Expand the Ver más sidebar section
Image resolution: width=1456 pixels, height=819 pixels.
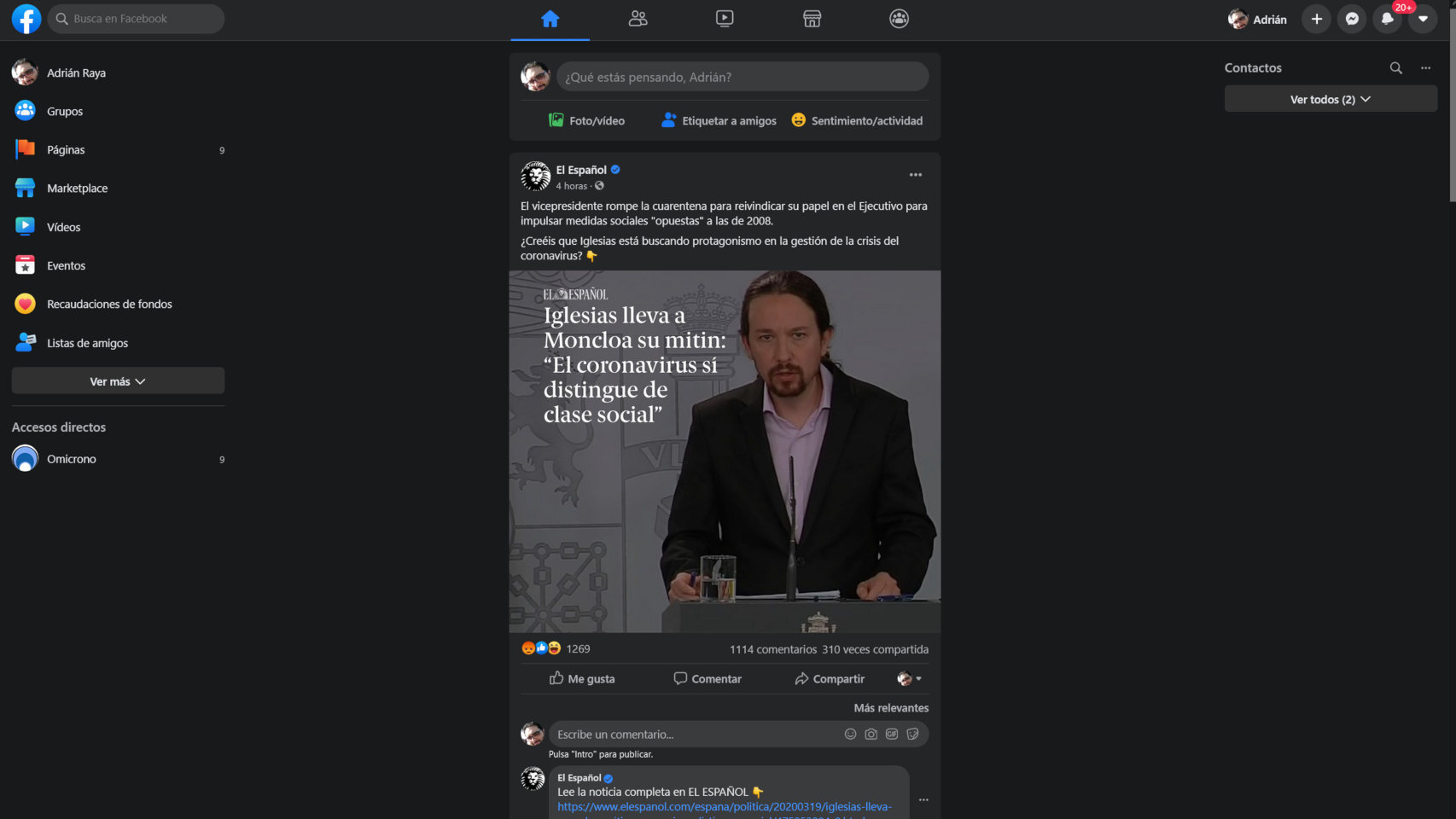point(117,380)
